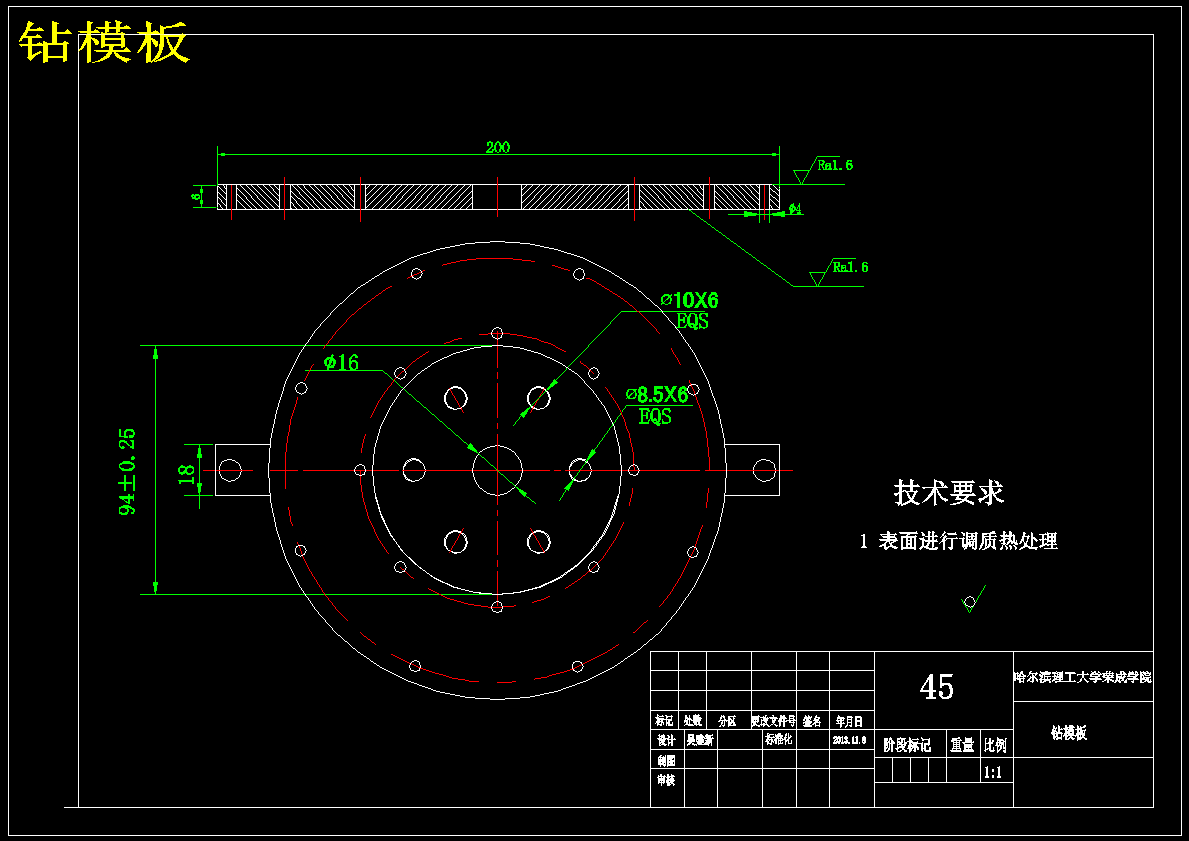Screen dimensions: 1189x841
Task: Click the material number '45' in title block
Action: (x=936, y=687)
